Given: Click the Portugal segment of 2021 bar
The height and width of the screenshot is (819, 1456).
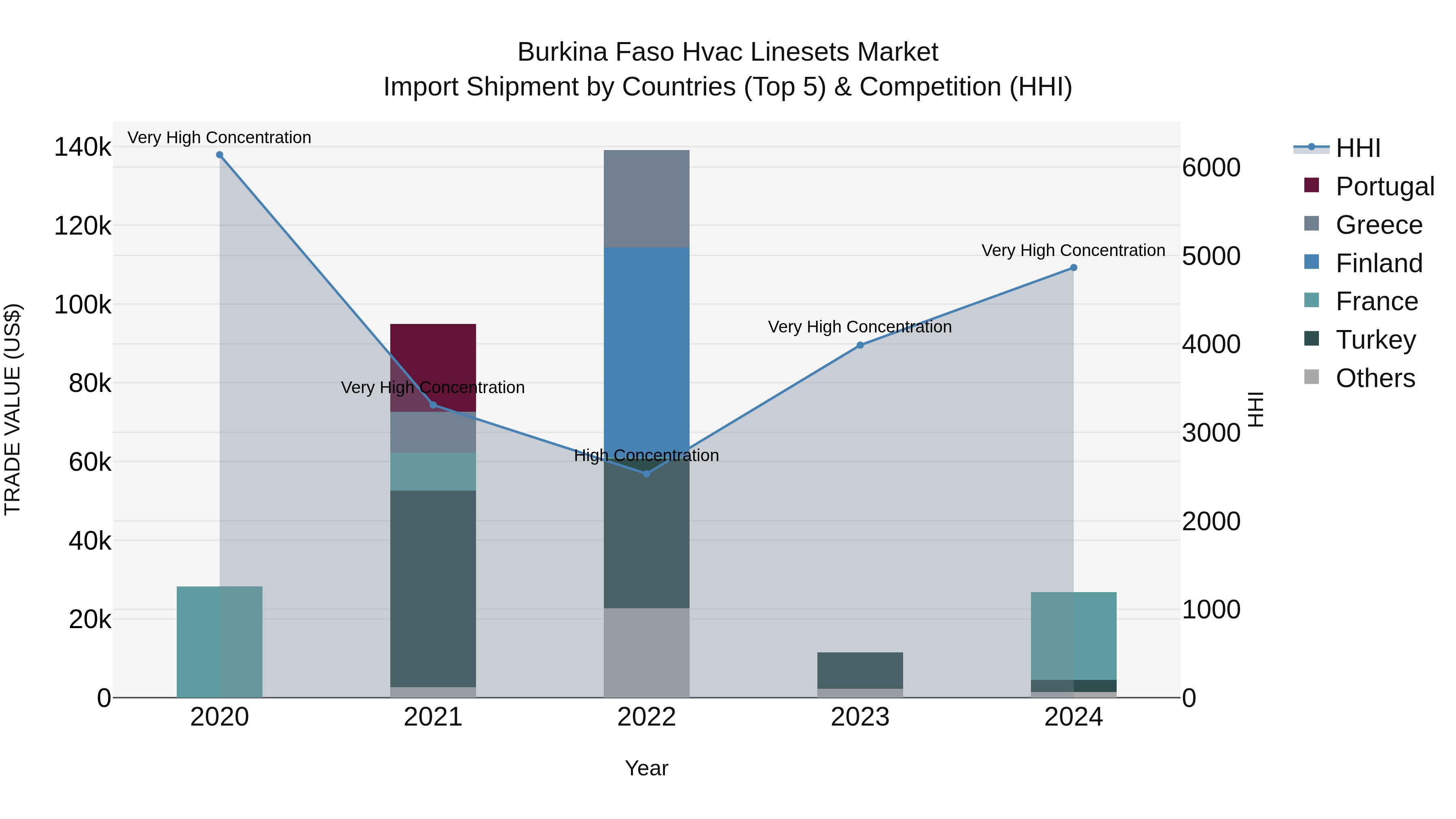Looking at the screenshot, I should pyautogui.click(x=433, y=368).
